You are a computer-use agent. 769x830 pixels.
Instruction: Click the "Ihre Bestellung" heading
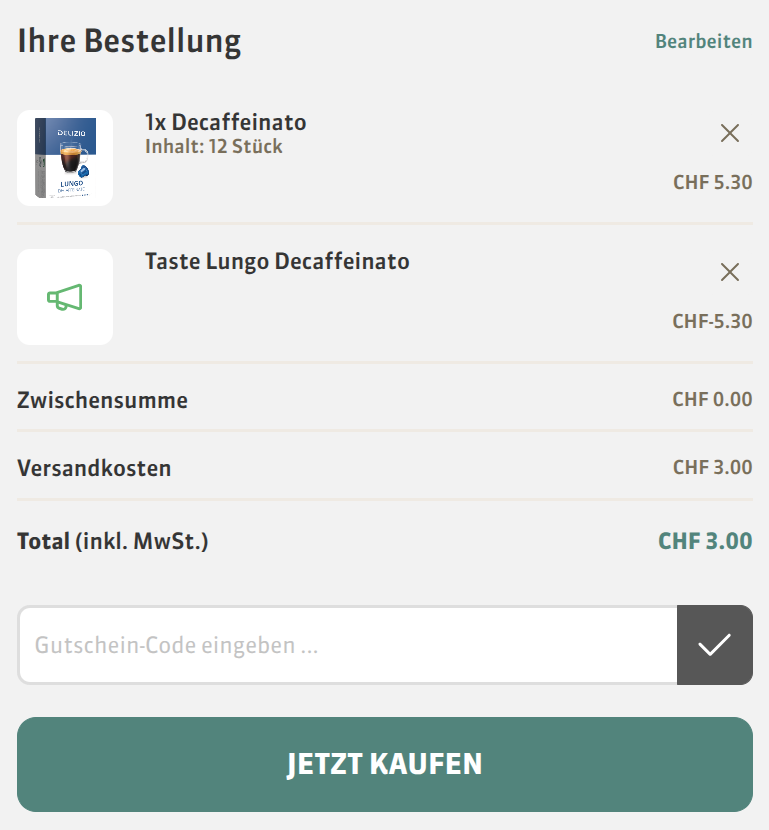129,41
